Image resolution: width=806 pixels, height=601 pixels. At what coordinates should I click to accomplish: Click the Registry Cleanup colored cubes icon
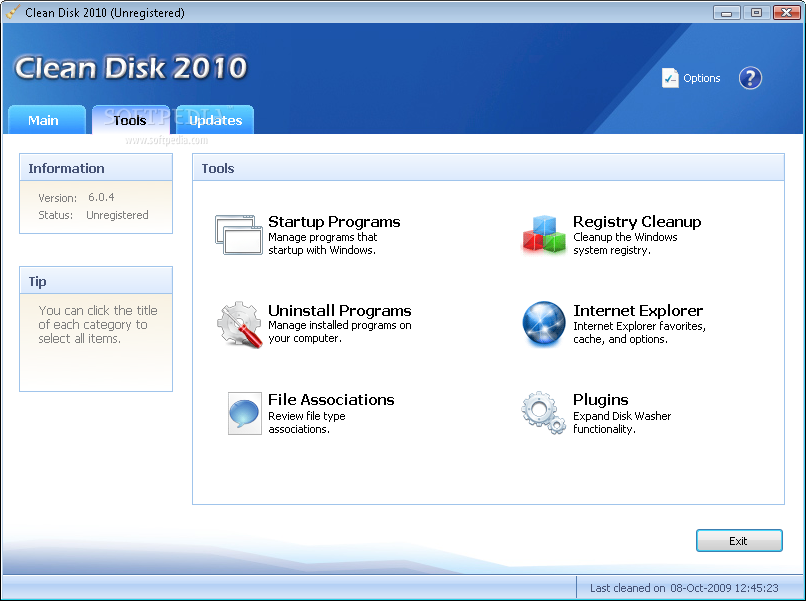(x=544, y=234)
